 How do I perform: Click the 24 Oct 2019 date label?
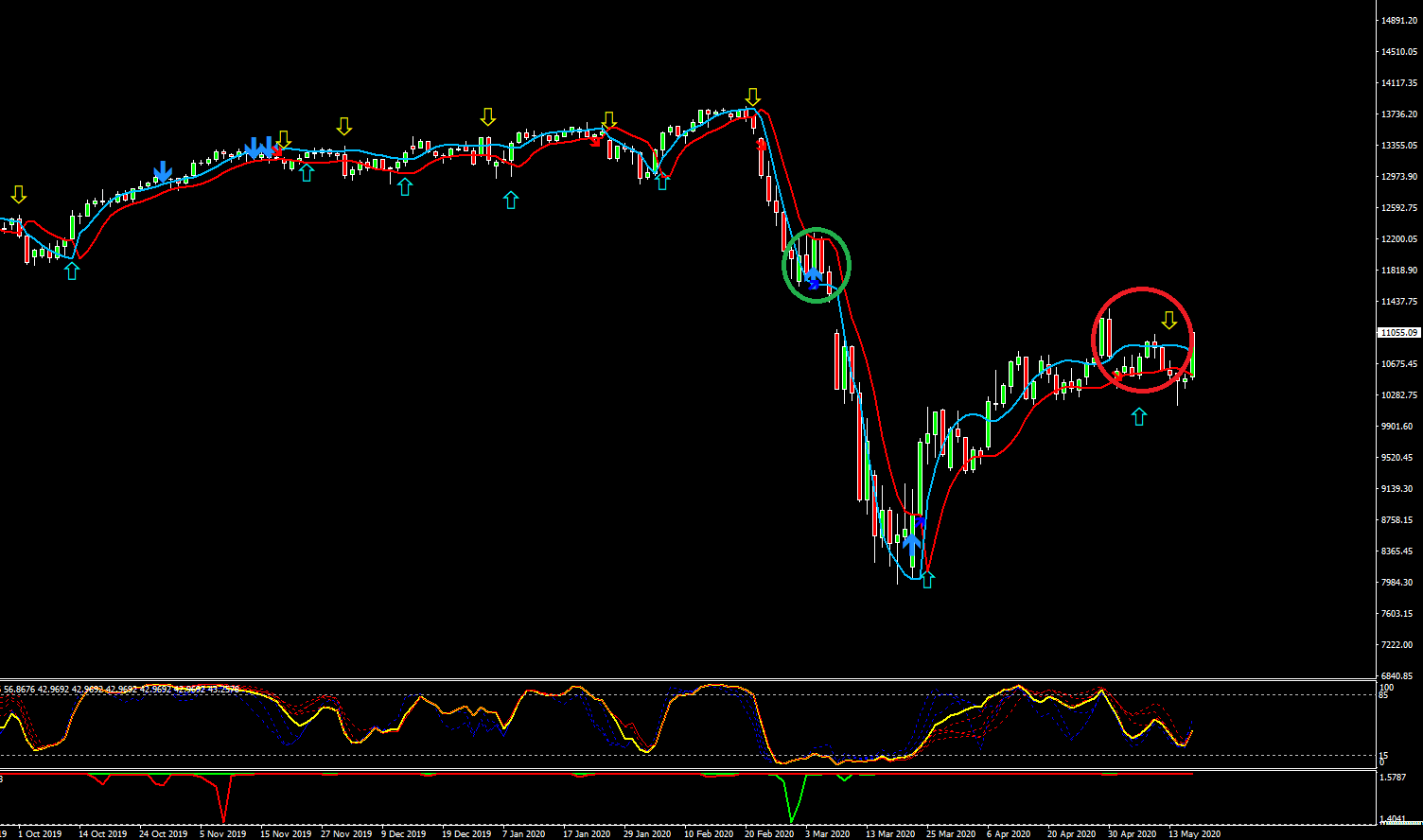(x=164, y=834)
